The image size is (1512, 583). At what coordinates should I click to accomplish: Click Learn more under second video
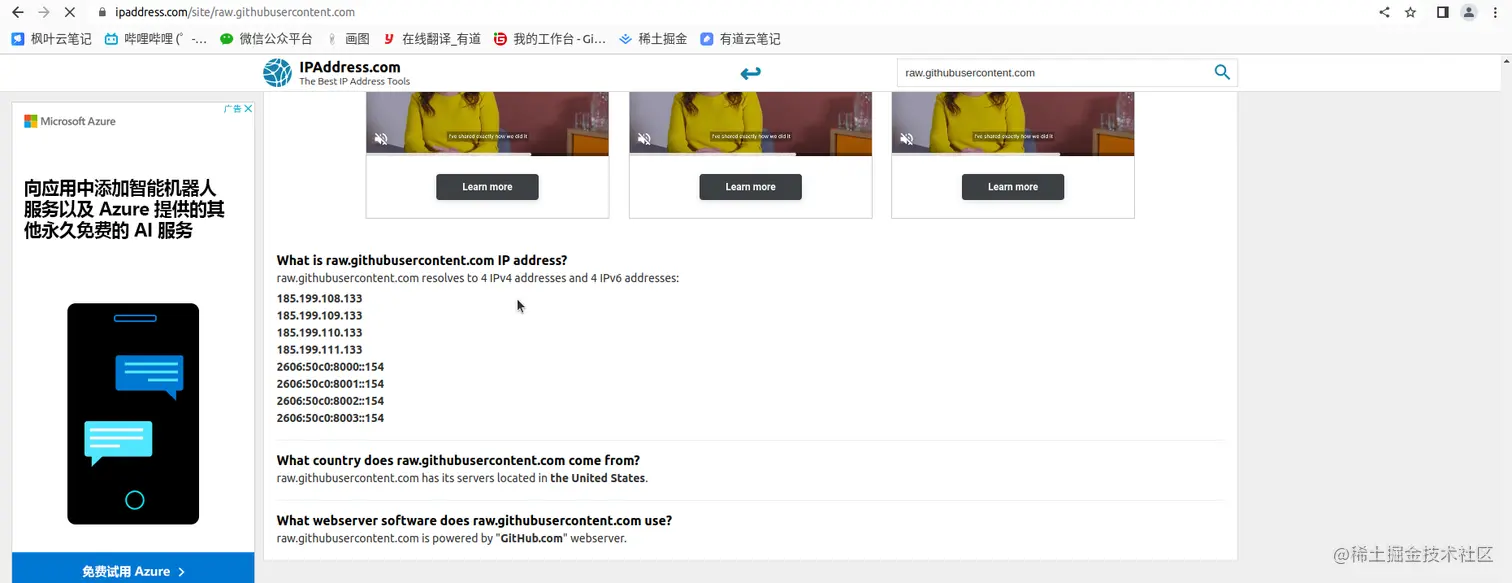[750, 187]
